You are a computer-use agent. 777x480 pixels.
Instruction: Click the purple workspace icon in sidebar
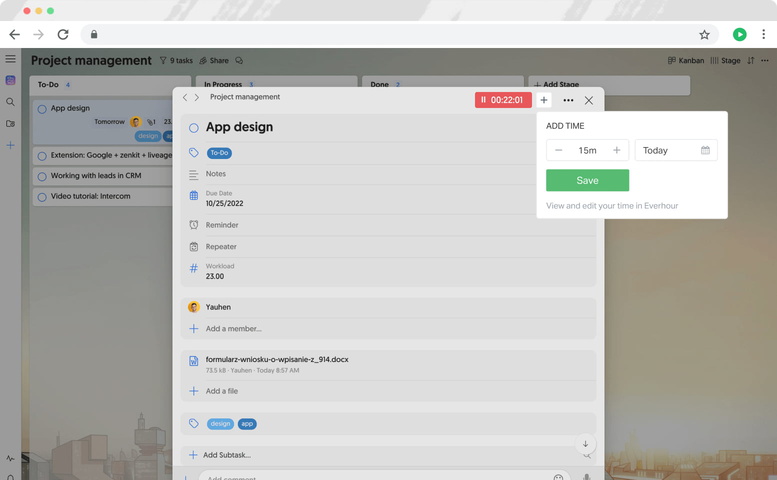click(10, 80)
